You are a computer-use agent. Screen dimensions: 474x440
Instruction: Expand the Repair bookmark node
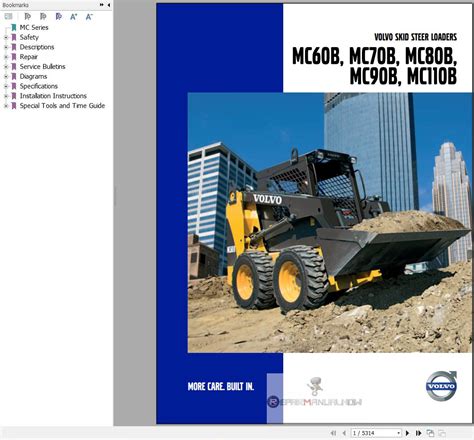pos(6,57)
